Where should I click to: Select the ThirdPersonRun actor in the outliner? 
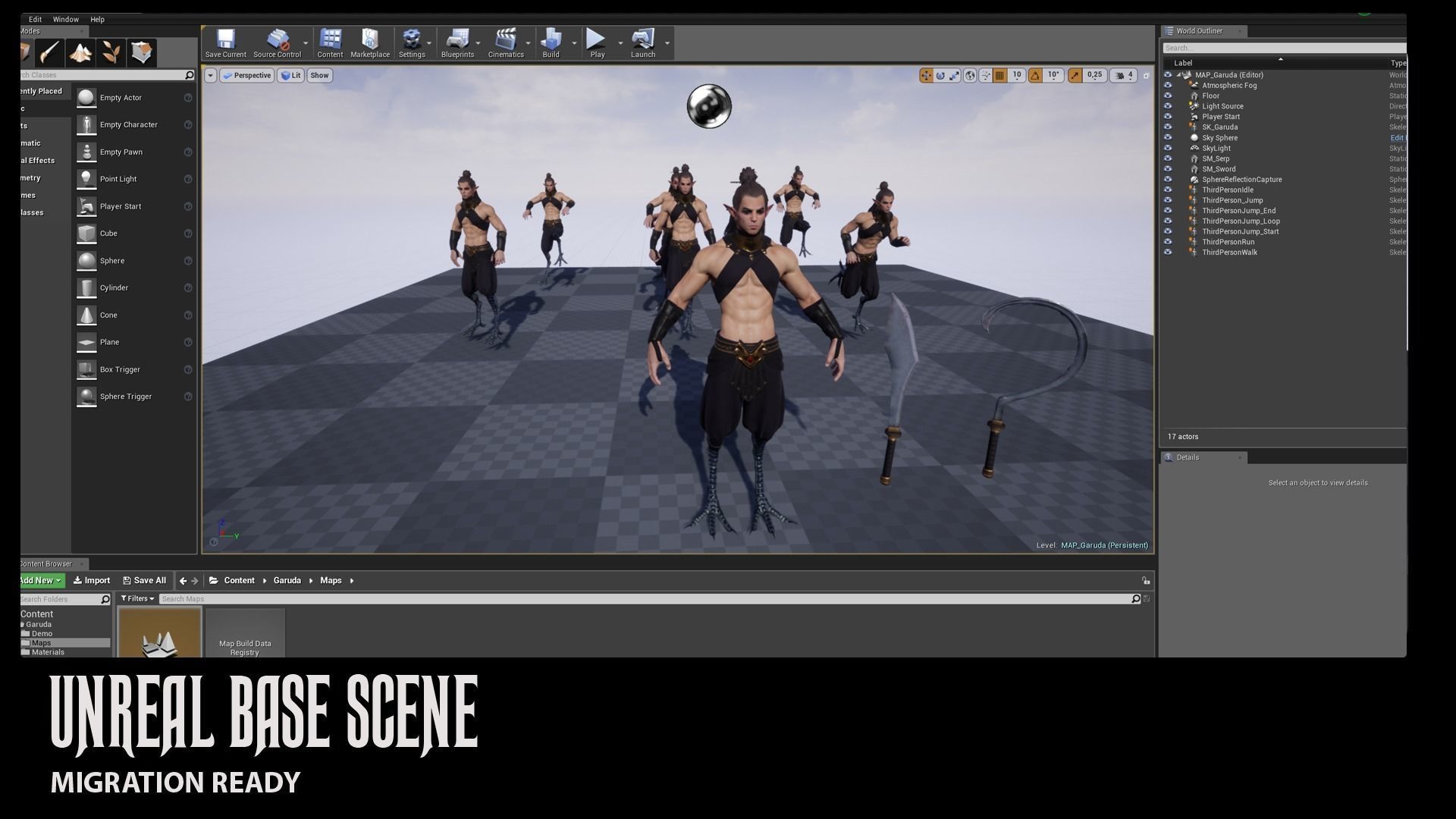point(1228,242)
